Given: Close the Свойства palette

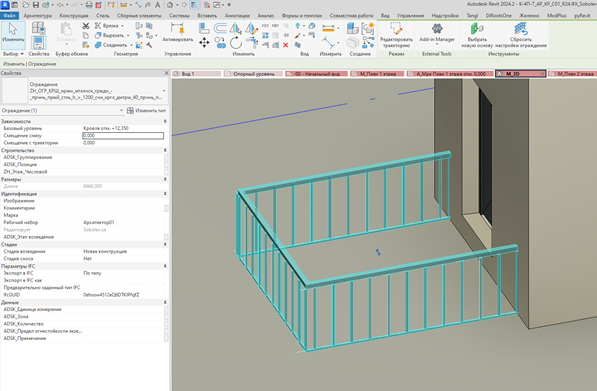Looking at the screenshot, I should tap(166, 73).
